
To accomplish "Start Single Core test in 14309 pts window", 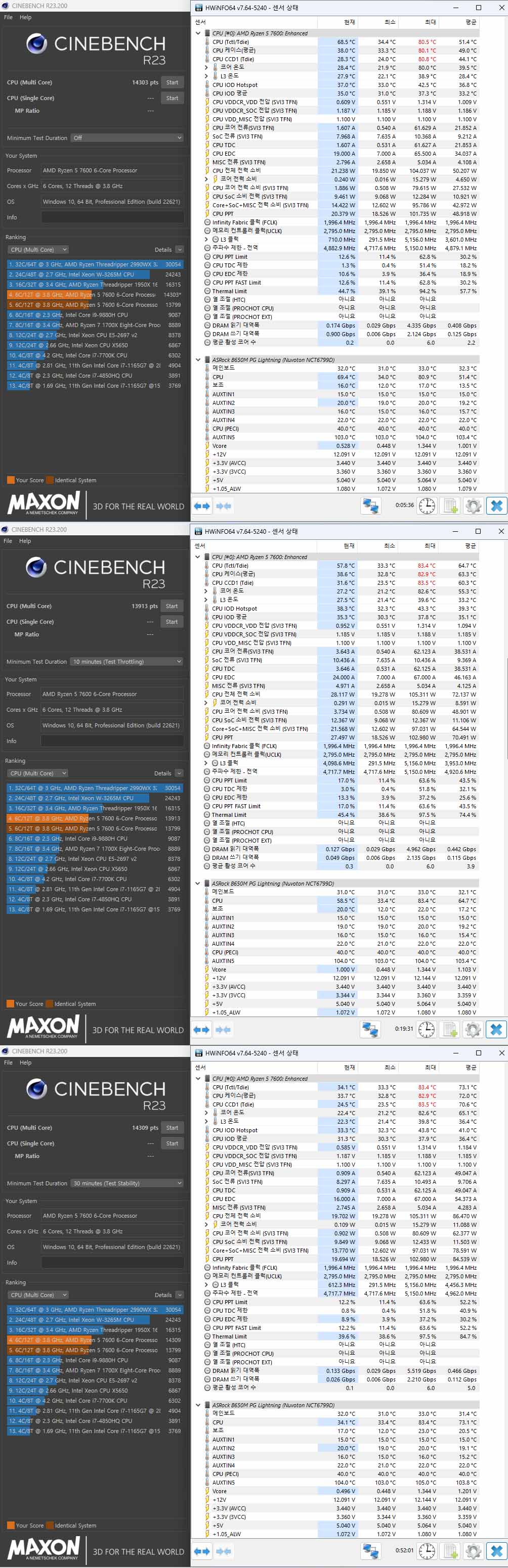I will [173, 1143].
